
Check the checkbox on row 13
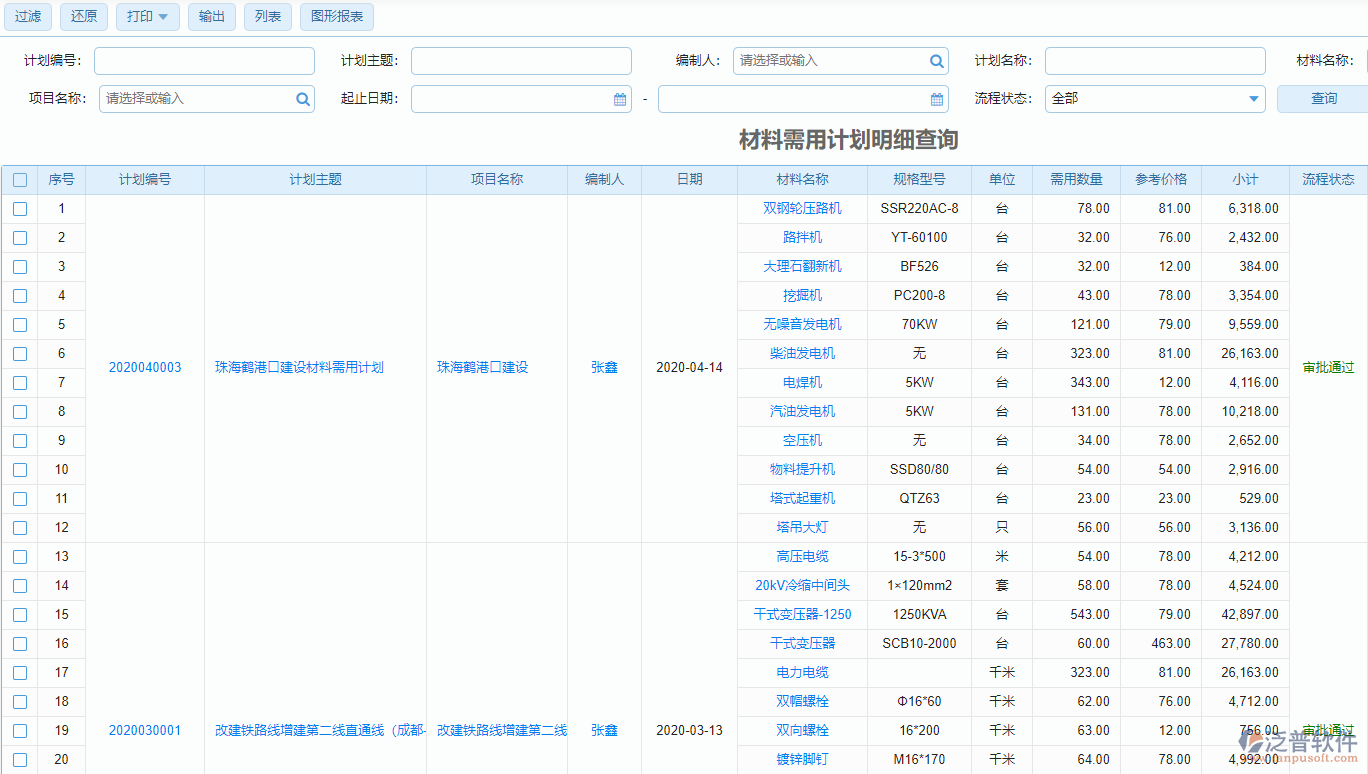pyautogui.click(x=20, y=556)
